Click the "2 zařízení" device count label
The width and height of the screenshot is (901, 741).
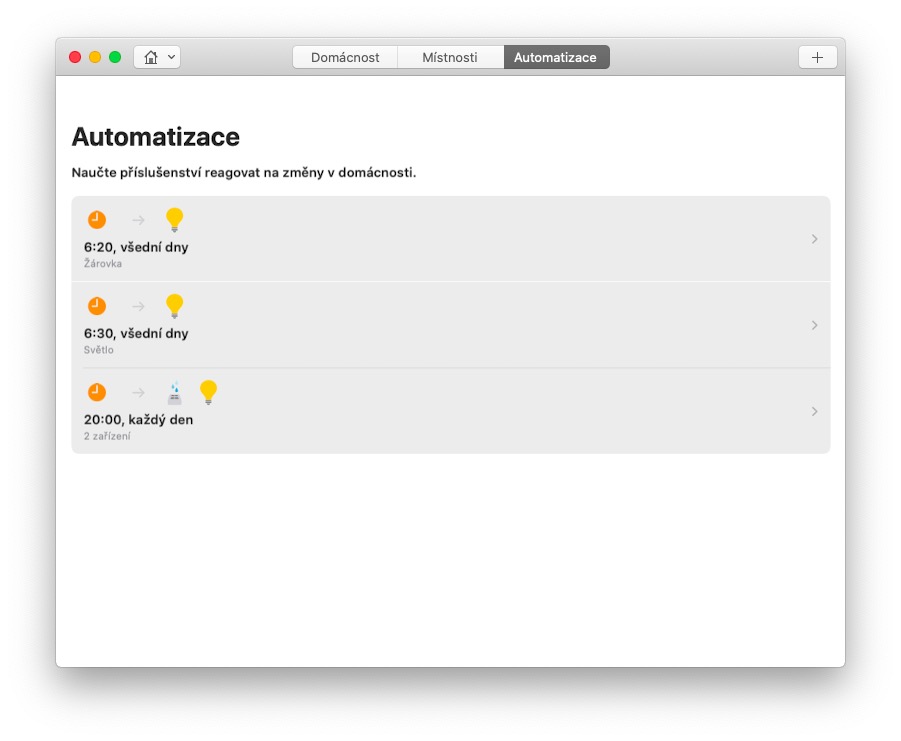pos(107,436)
